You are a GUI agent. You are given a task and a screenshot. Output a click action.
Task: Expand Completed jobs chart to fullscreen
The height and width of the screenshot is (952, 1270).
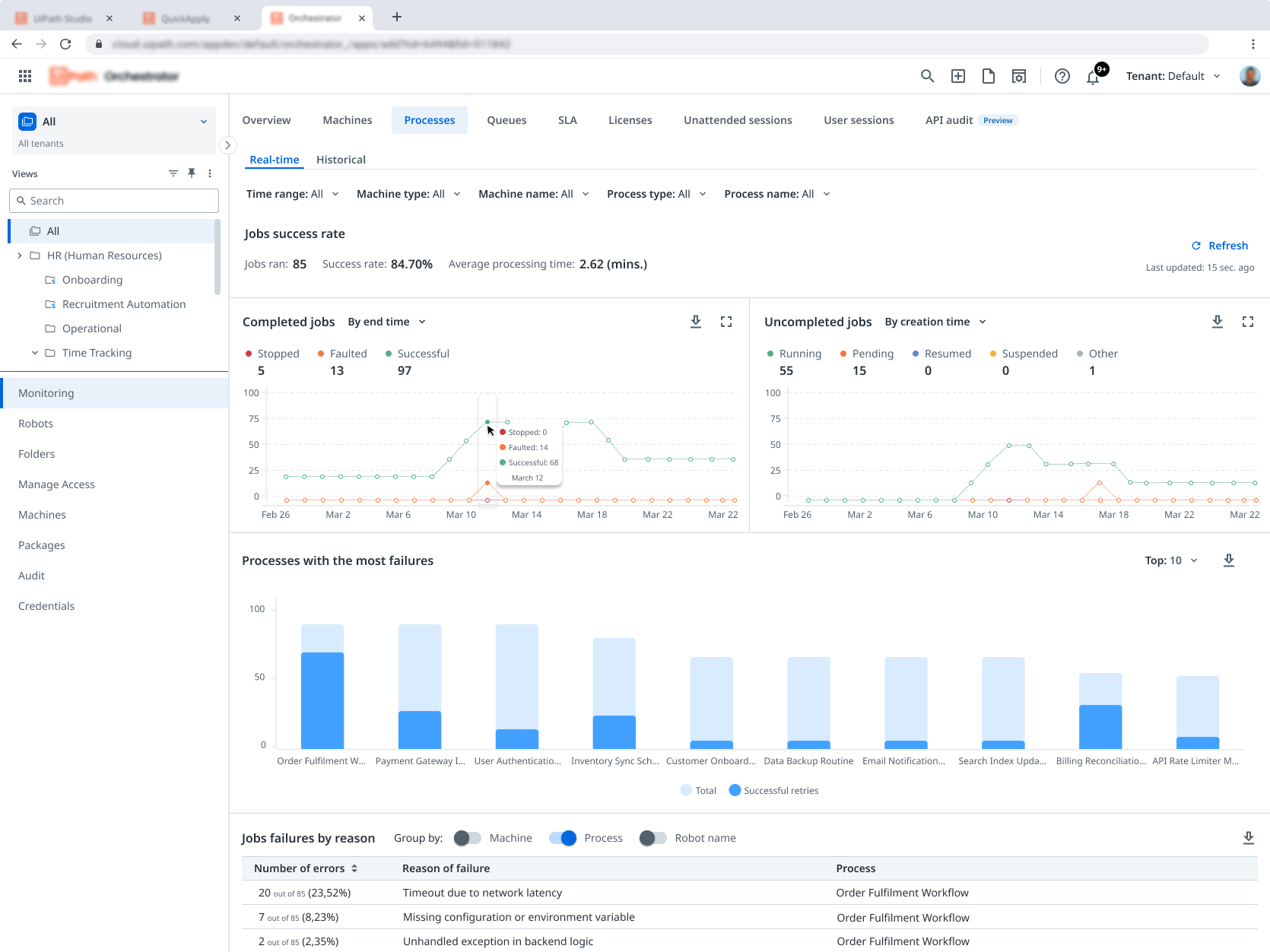tap(726, 322)
